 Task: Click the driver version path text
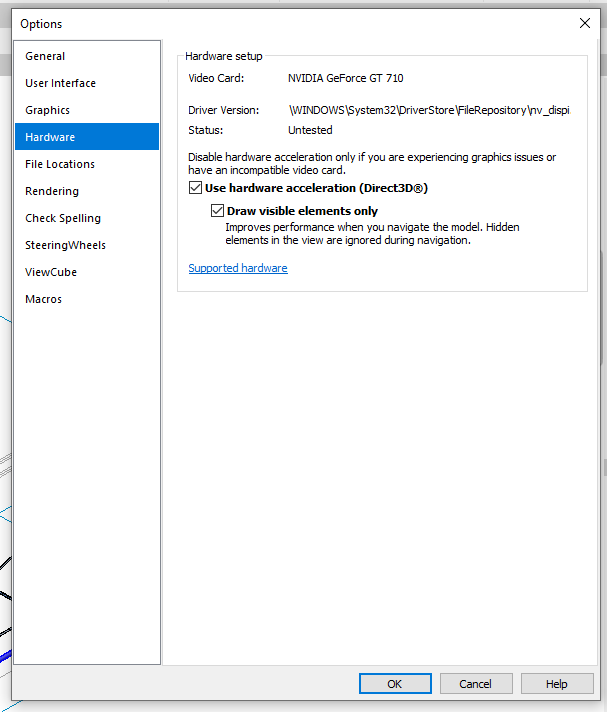429,110
